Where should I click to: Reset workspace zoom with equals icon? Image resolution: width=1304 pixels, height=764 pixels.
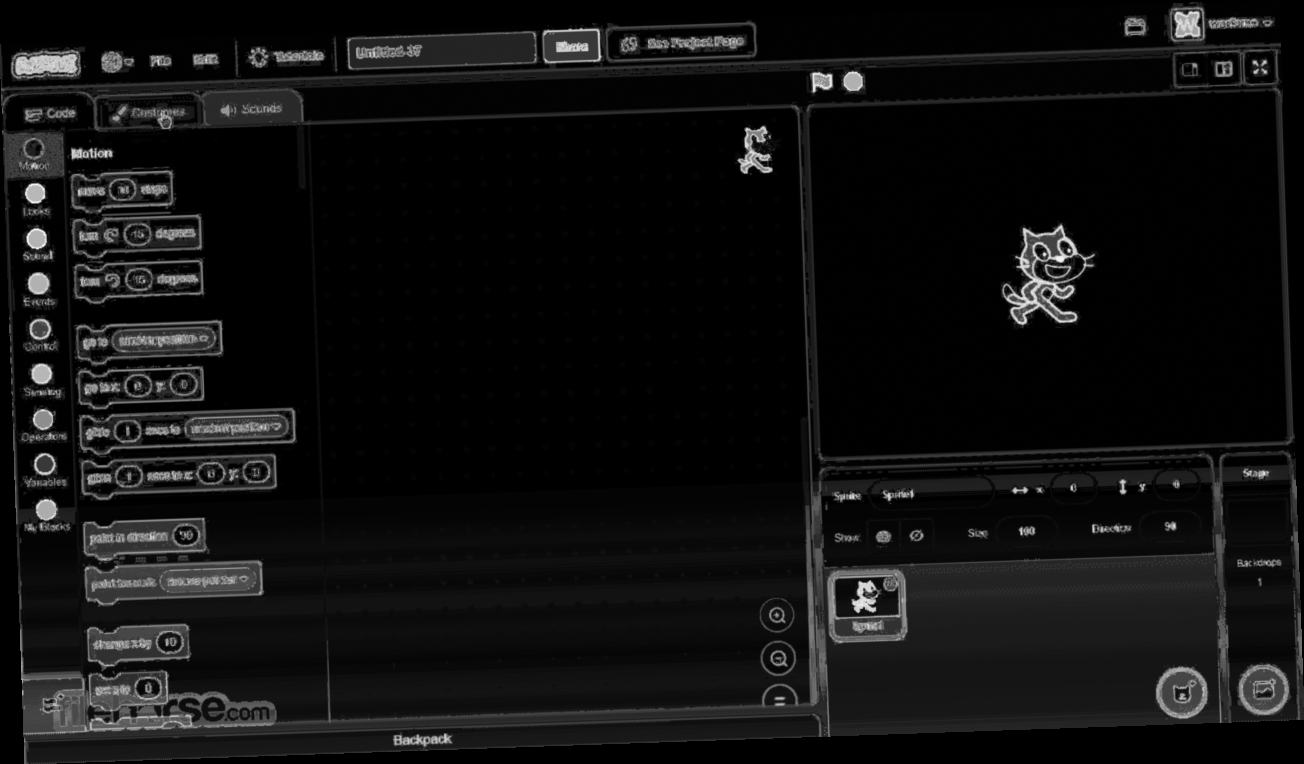(x=780, y=697)
